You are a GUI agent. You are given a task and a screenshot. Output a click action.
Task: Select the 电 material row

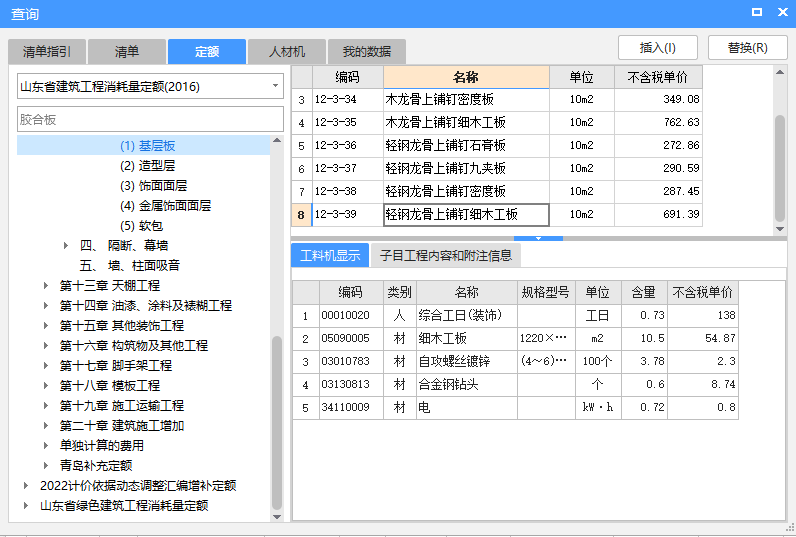pyautogui.click(x=515, y=407)
